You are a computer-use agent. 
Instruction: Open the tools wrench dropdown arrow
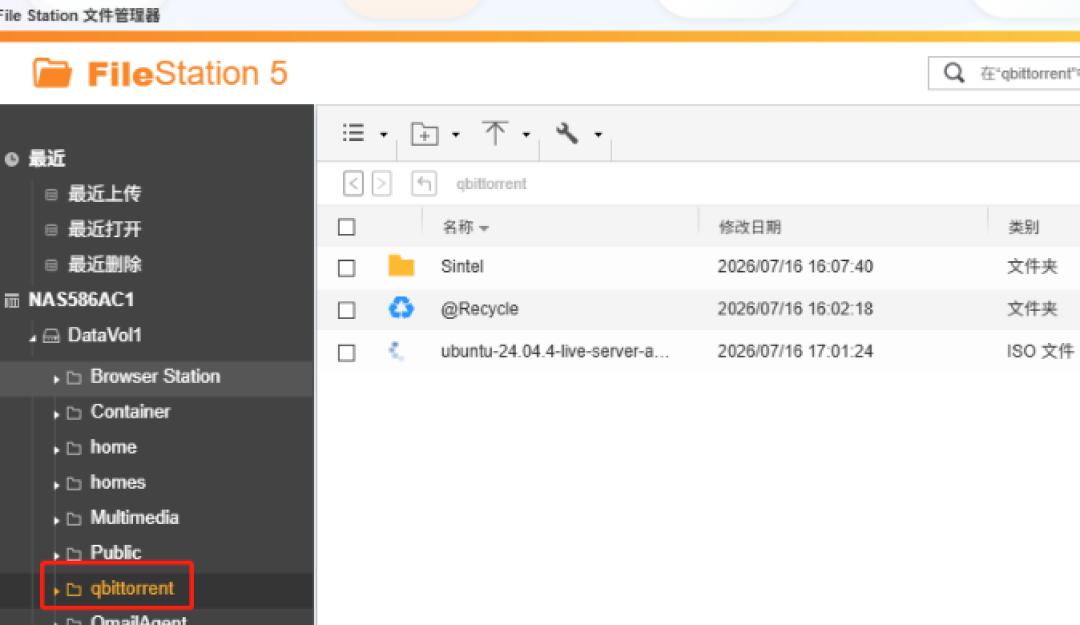(x=599, y=134)
